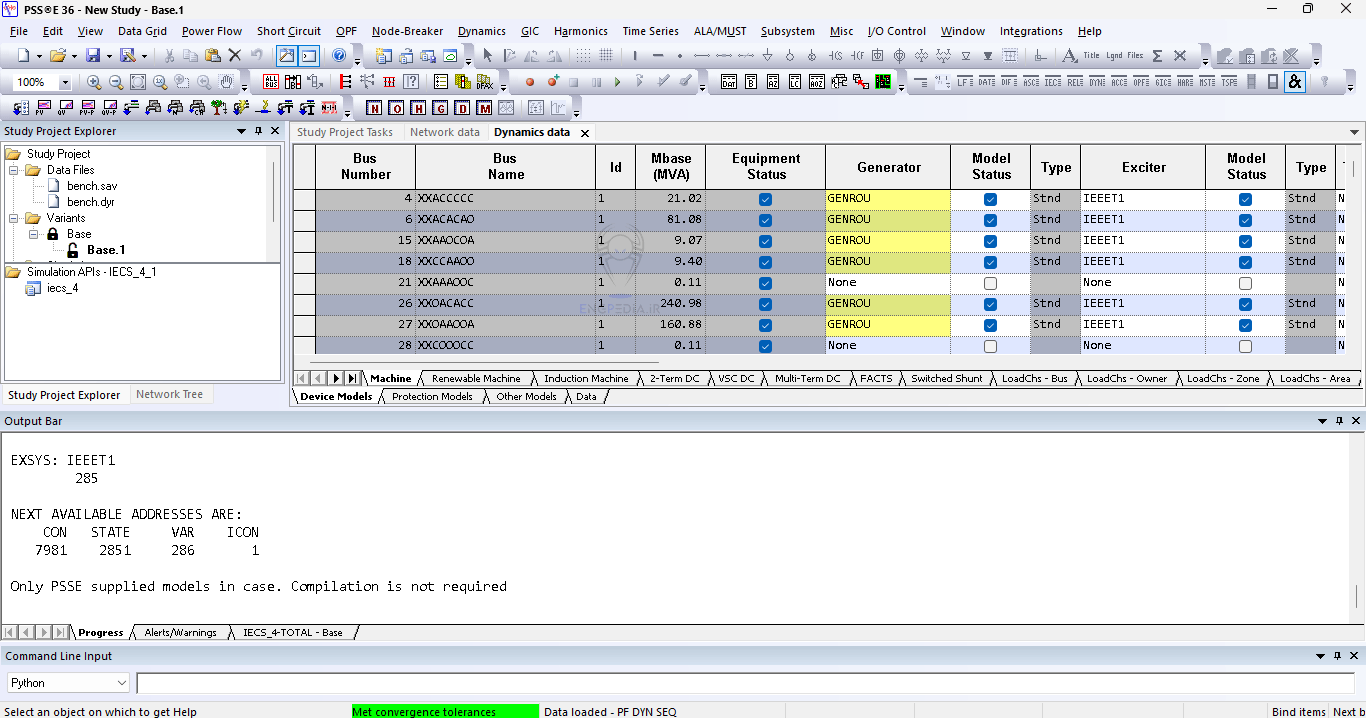The height and width of the screenshot is (718, 1366).
Task: Select bench.sav in the project tree
Action: [x=92, y=186]
